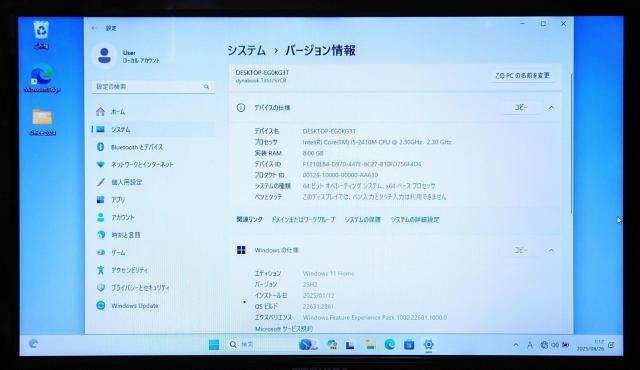Select システム in the settings sidebar

point(153,129)
